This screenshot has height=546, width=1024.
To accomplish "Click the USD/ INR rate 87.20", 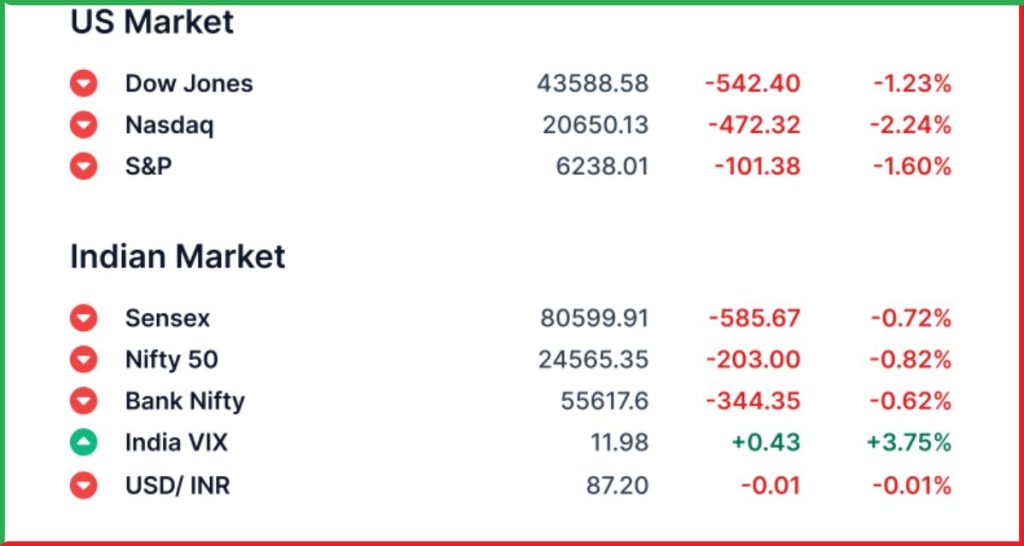I will coord(618,485).
